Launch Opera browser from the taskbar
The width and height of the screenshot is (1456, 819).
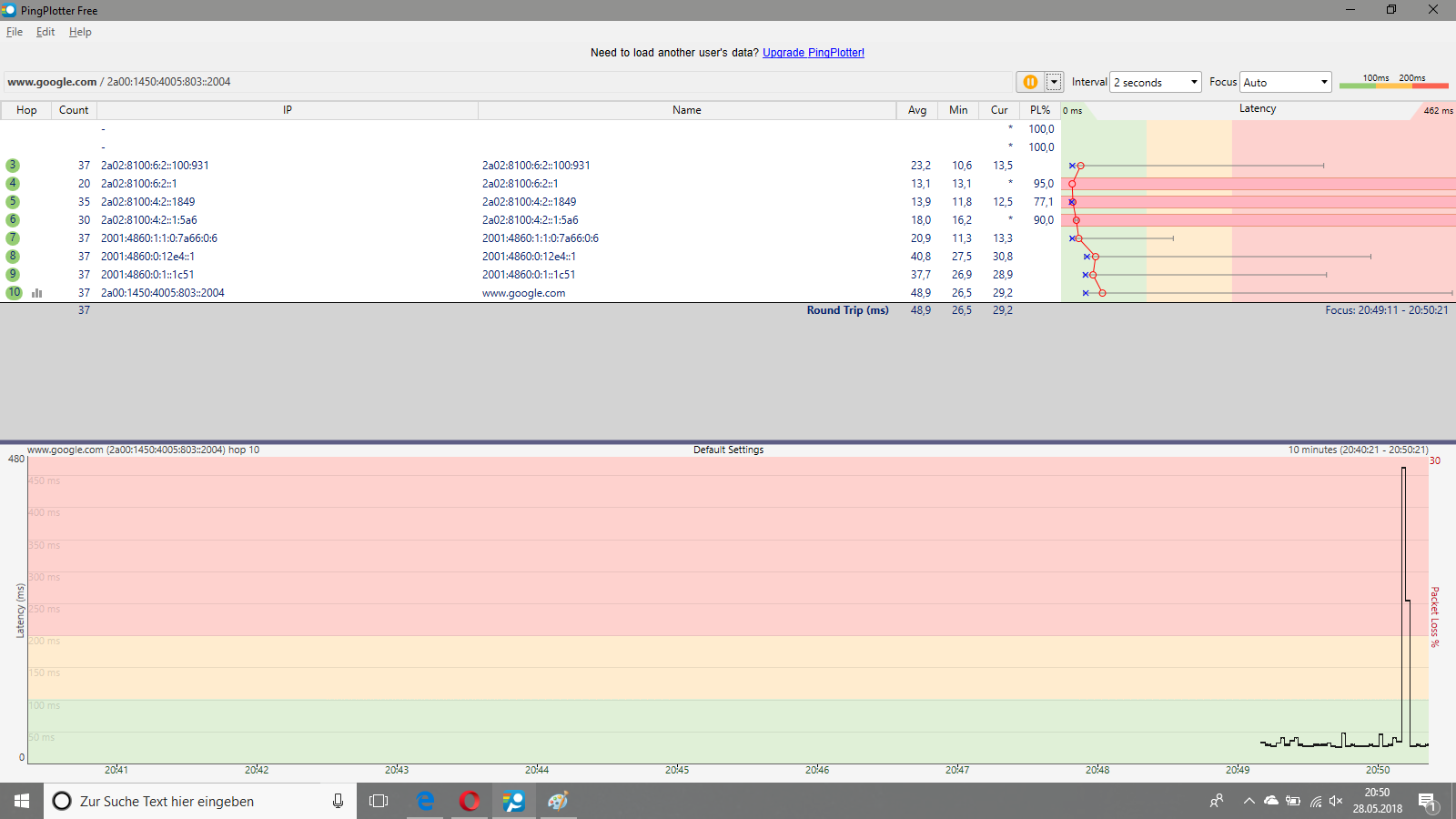click(470, 801)
